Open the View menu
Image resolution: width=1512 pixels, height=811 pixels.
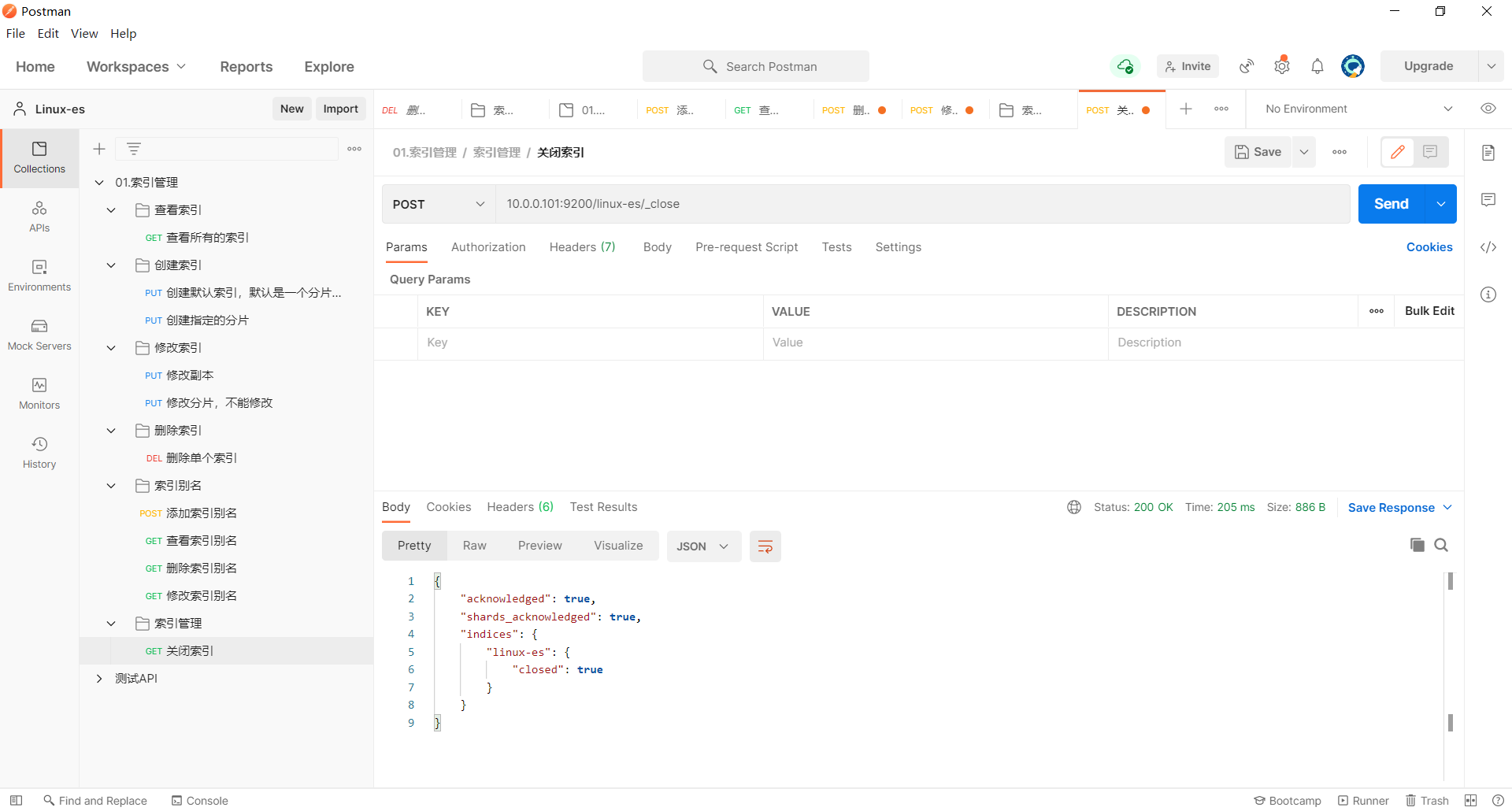[x=84, y=33]
